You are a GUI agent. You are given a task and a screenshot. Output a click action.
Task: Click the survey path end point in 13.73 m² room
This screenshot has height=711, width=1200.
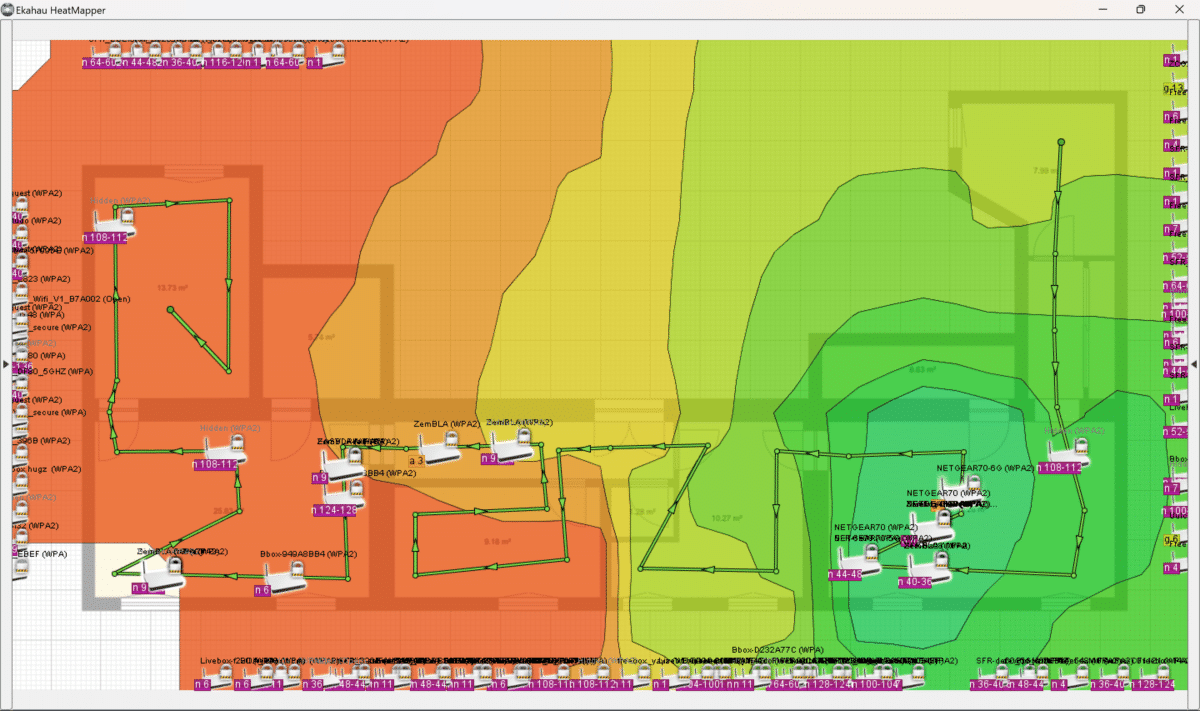(x=170, y=309)
